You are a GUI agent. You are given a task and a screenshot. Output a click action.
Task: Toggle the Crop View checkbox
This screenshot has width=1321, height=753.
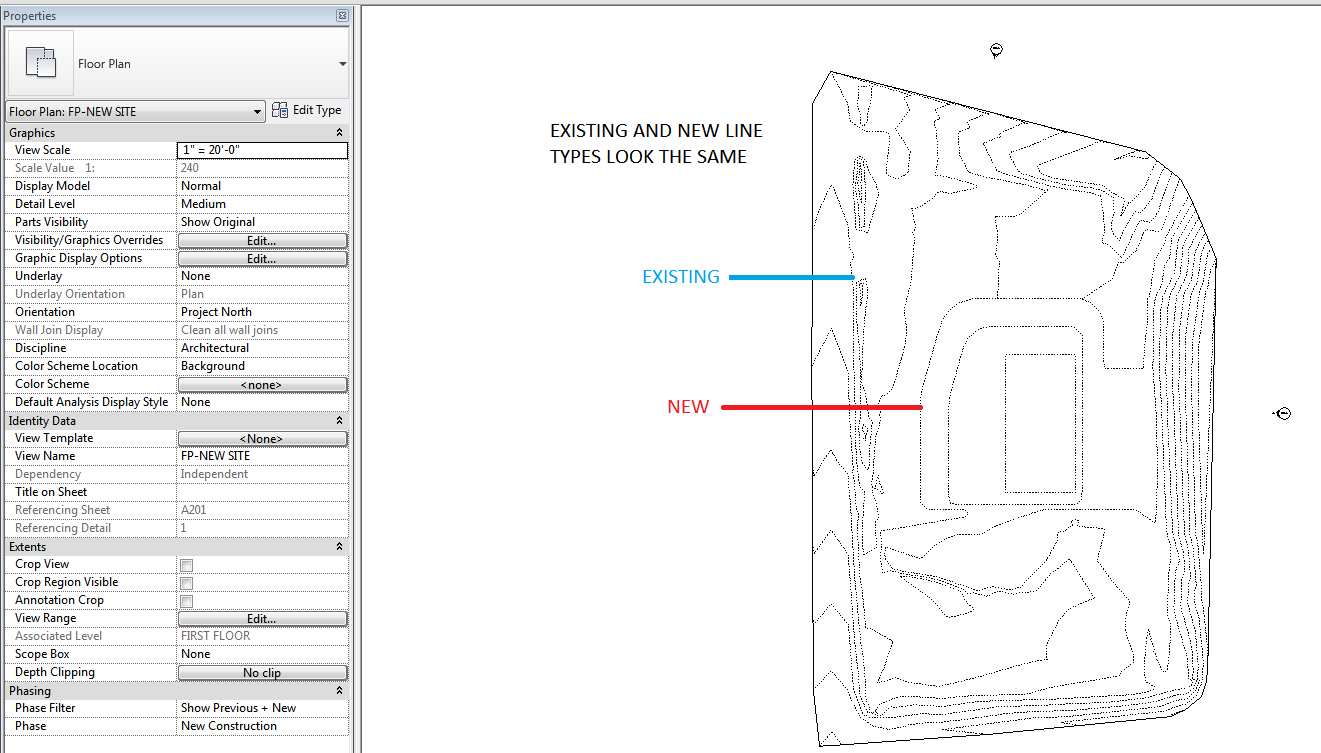click(x=187, y=565)
